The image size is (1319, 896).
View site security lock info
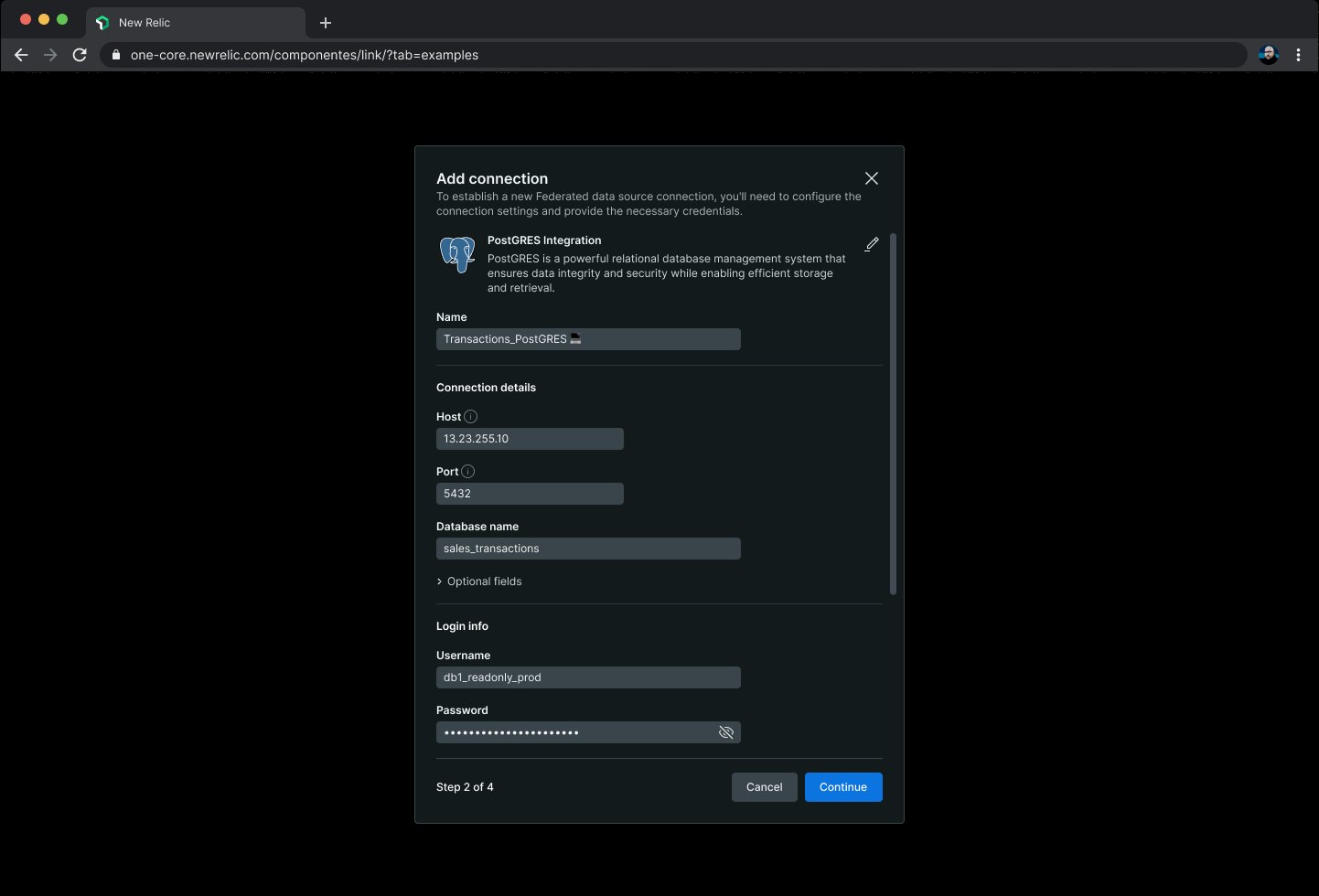tap(116, 55)
